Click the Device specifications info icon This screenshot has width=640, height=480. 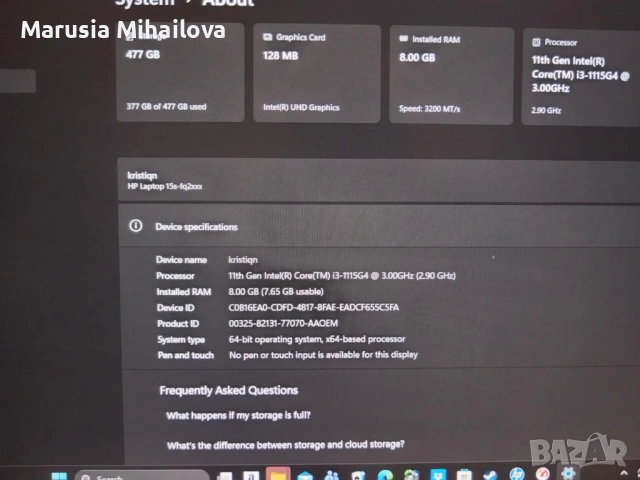(x=136, y=226)
